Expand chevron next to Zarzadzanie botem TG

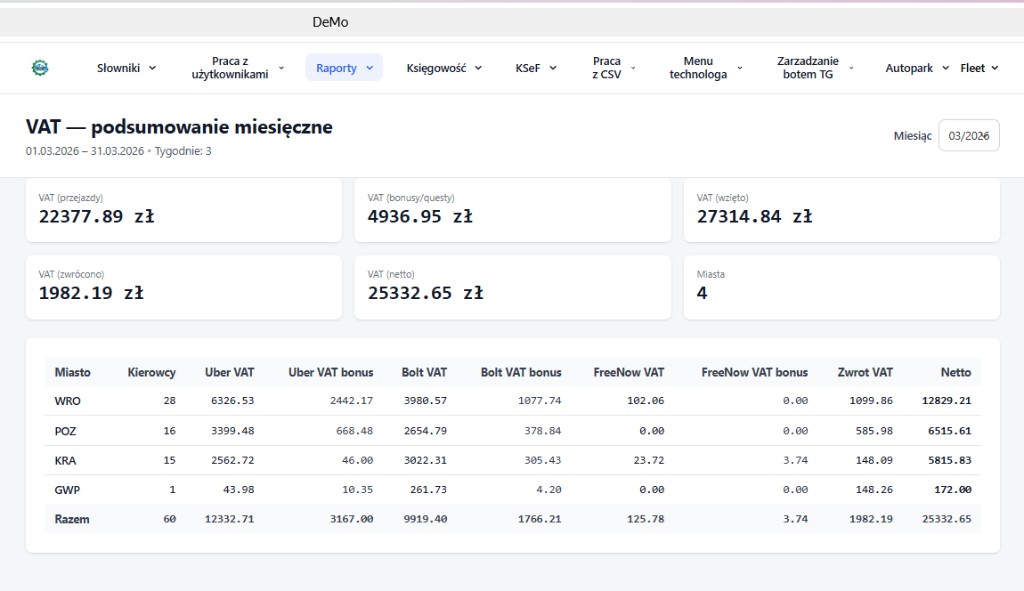click(851, 68)
